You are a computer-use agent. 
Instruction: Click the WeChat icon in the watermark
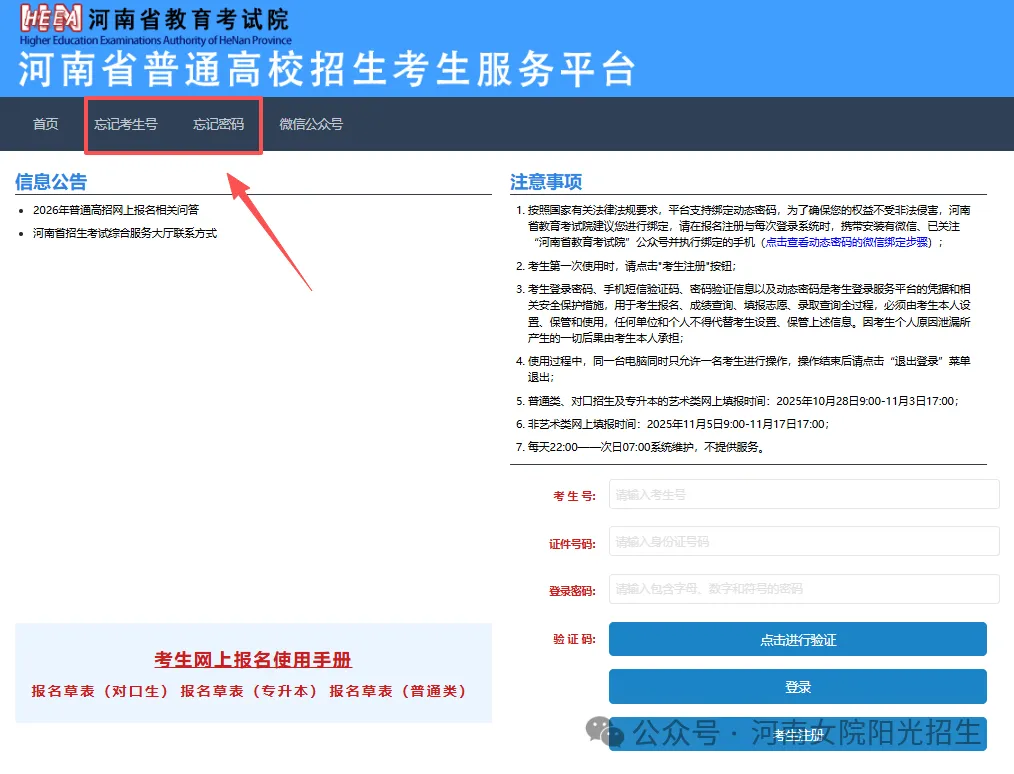pos(604,733)
